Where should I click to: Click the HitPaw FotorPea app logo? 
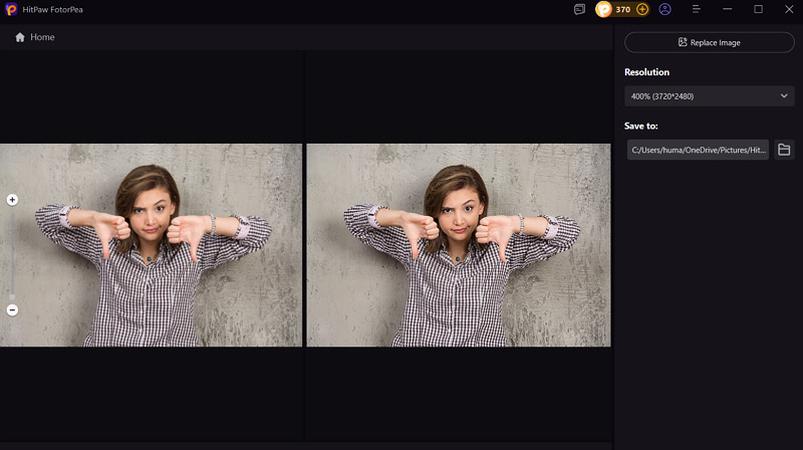[x=11, y=9]
